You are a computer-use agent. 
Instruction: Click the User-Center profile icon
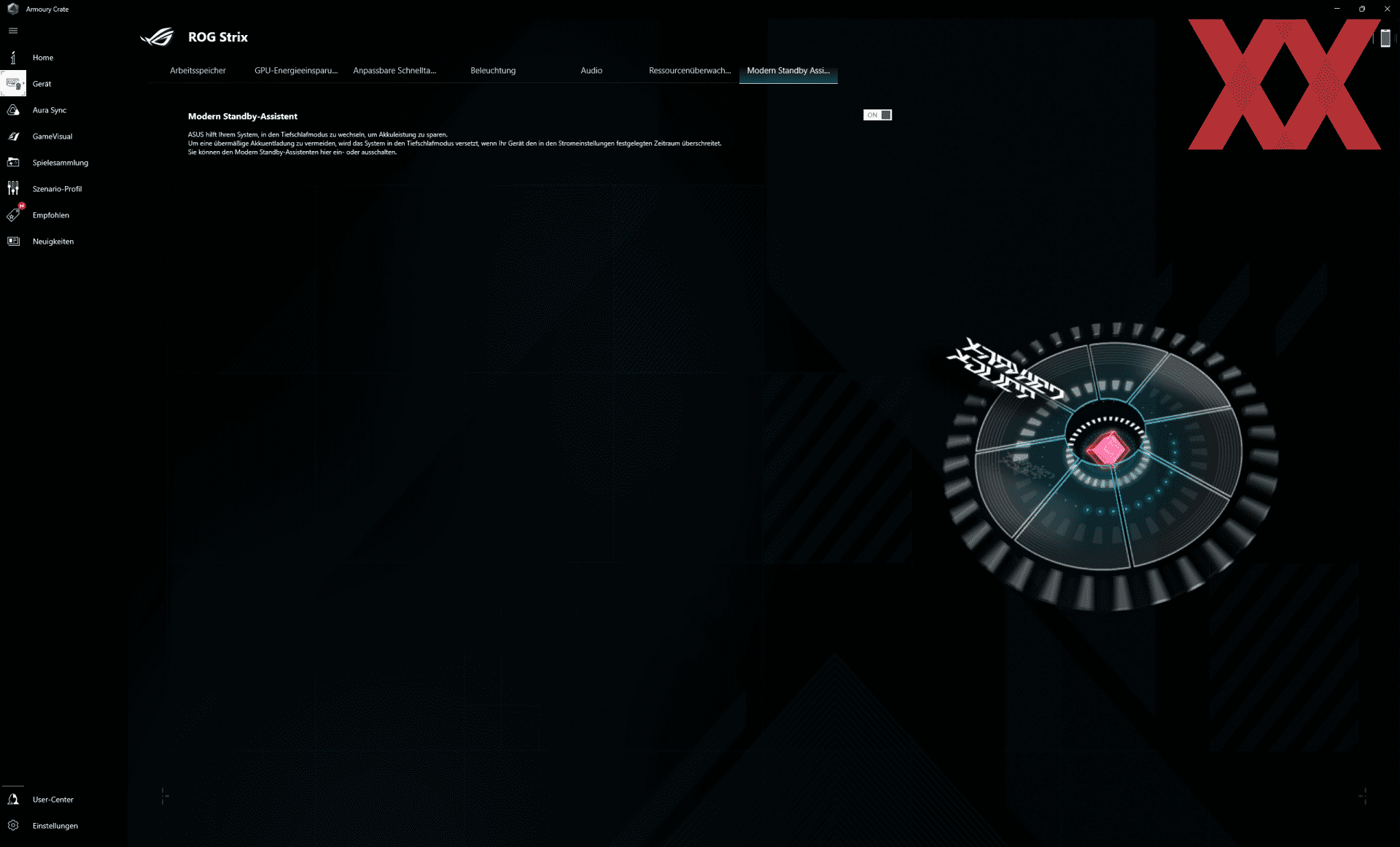pos(13,800)
